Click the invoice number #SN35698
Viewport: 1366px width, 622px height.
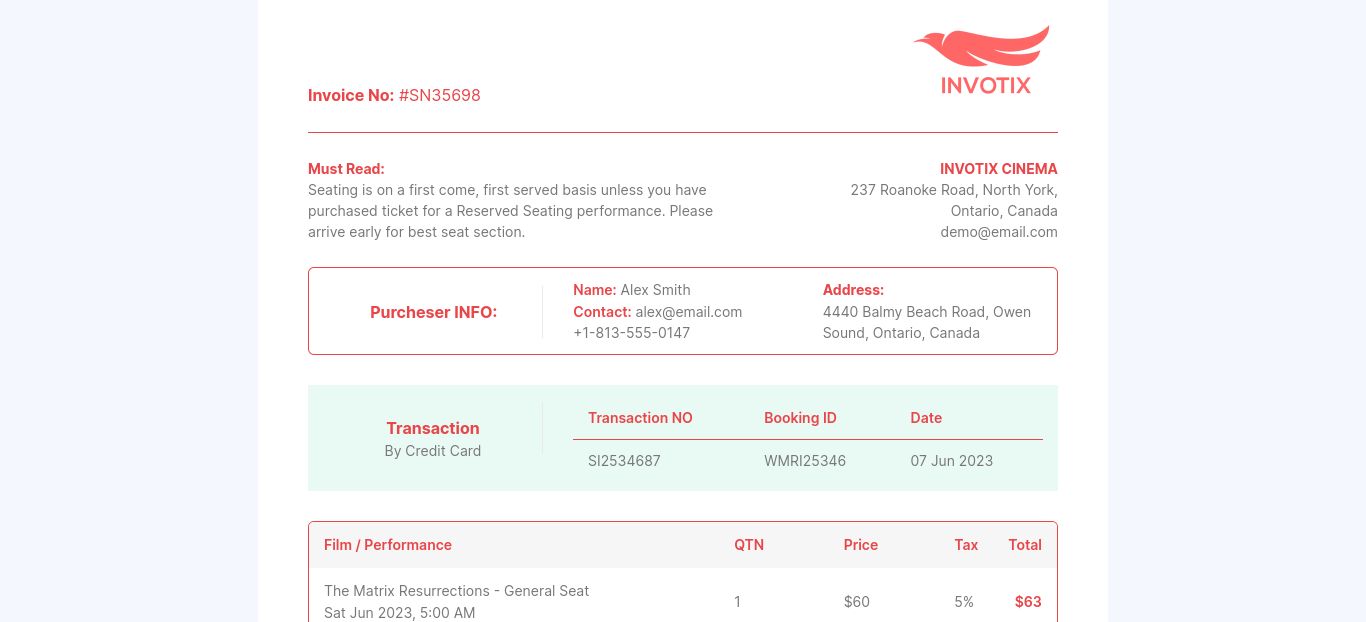click(x=440, y=96)
